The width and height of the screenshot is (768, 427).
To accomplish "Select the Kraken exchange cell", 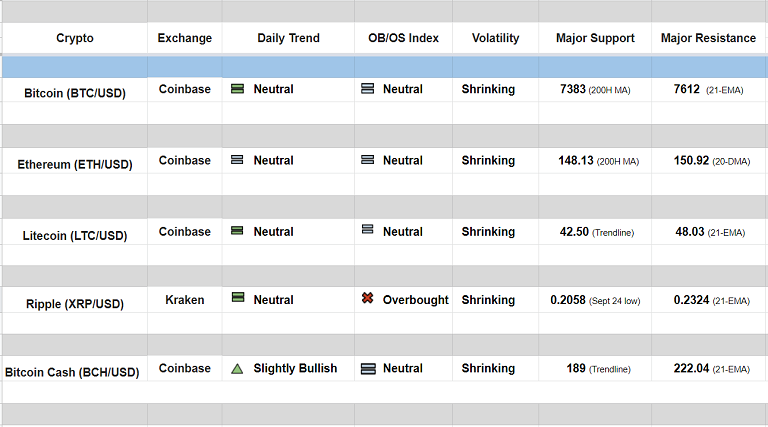I will (x=185, y=299).
